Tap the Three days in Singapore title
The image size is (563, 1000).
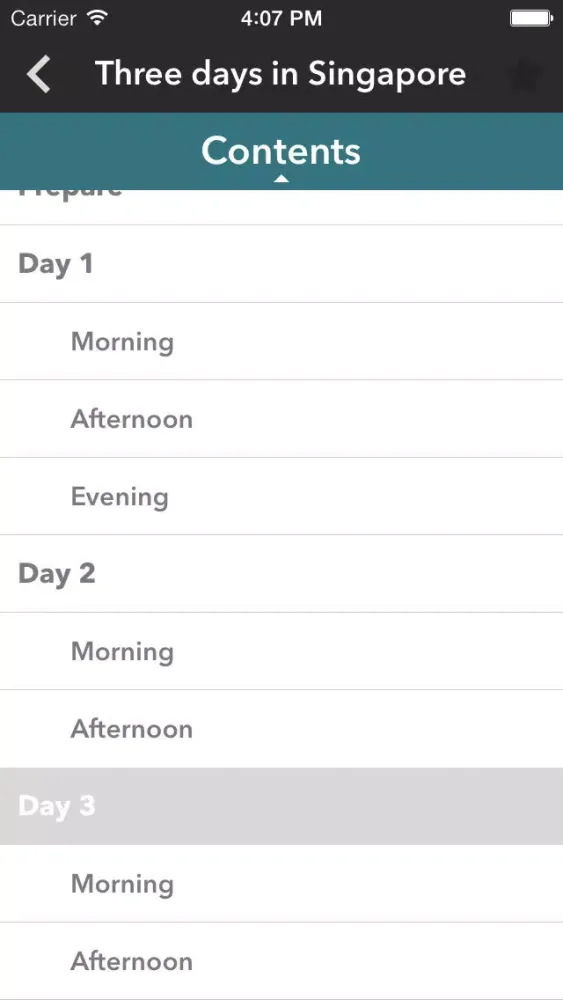tap(281, 74)
